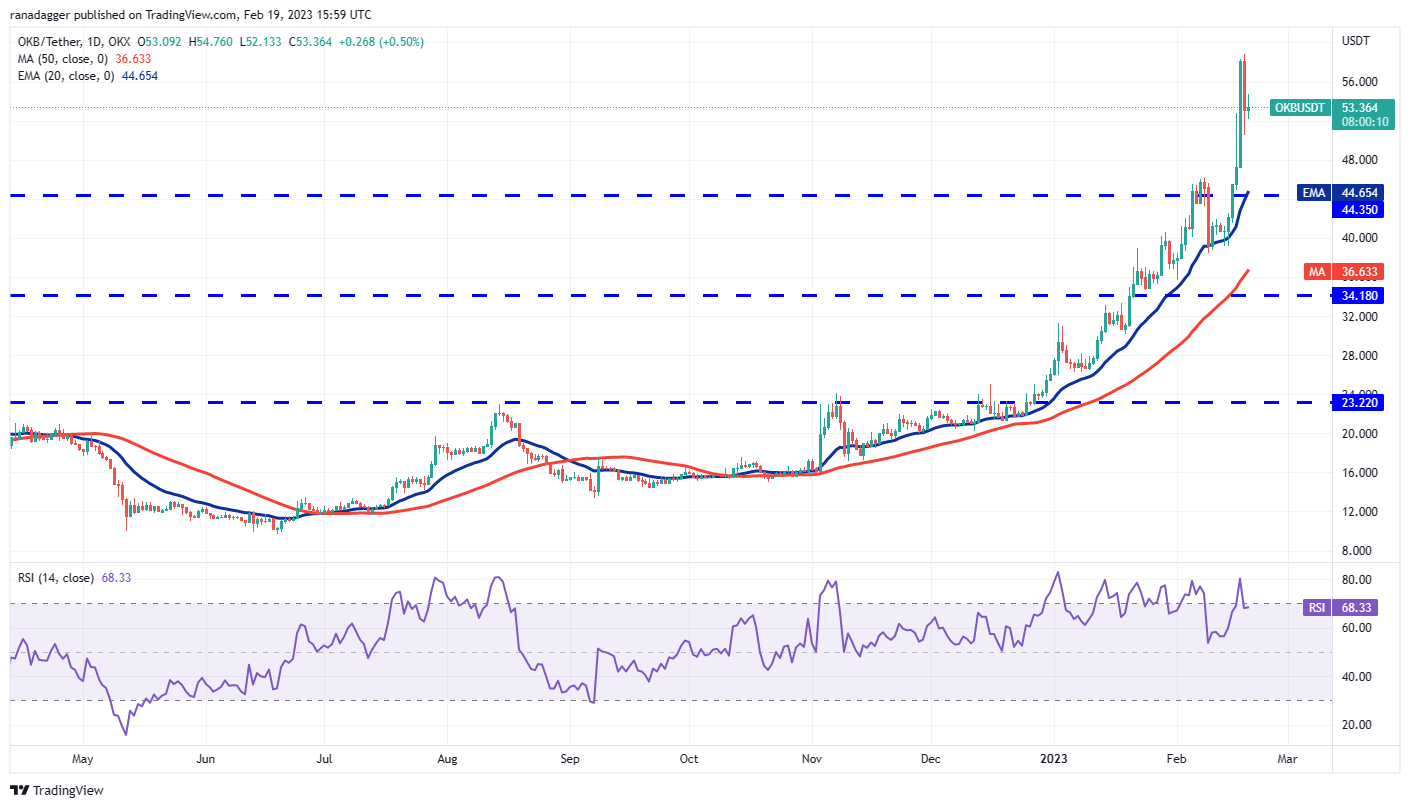
Task: Click the Aug marker on time axis
Action: point(447,759)
